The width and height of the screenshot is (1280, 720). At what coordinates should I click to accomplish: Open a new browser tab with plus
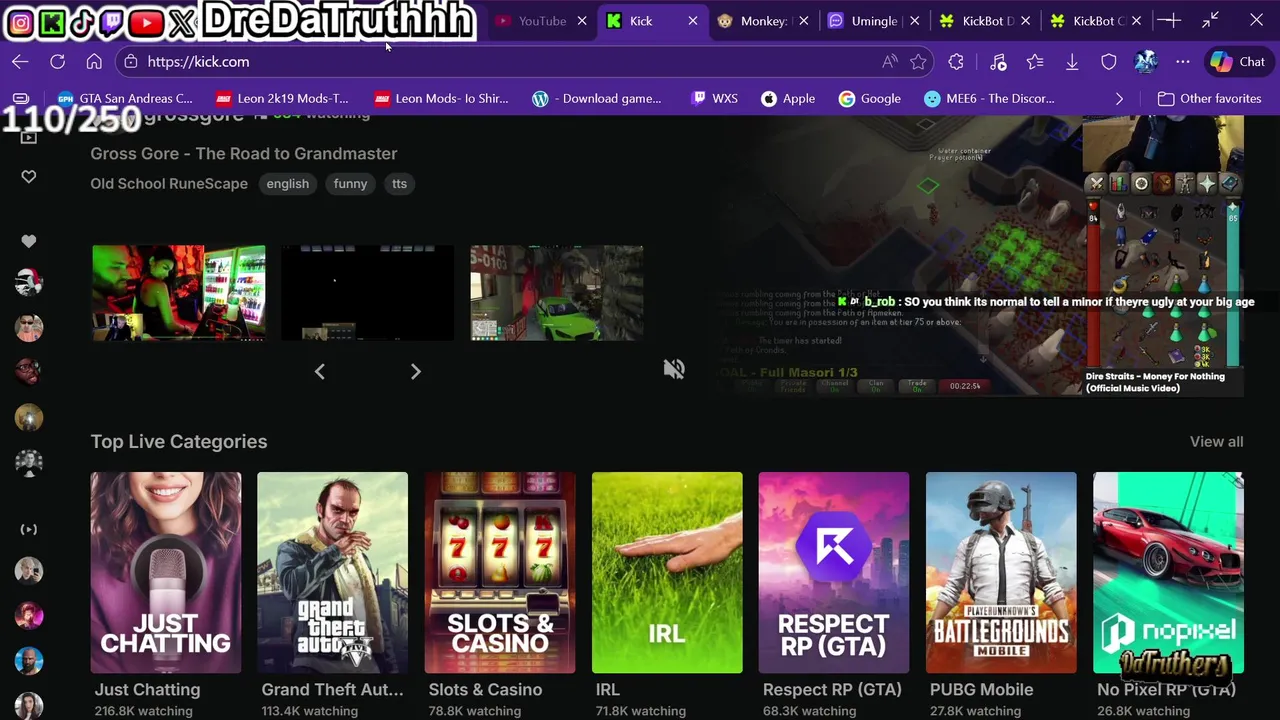coord(1172,20)
